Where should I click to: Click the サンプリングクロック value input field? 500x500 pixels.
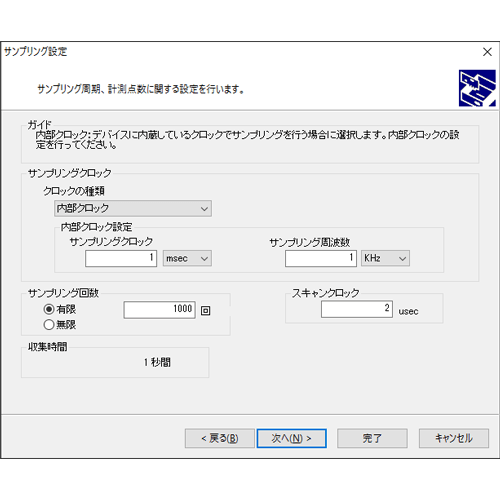click(121, 258)
